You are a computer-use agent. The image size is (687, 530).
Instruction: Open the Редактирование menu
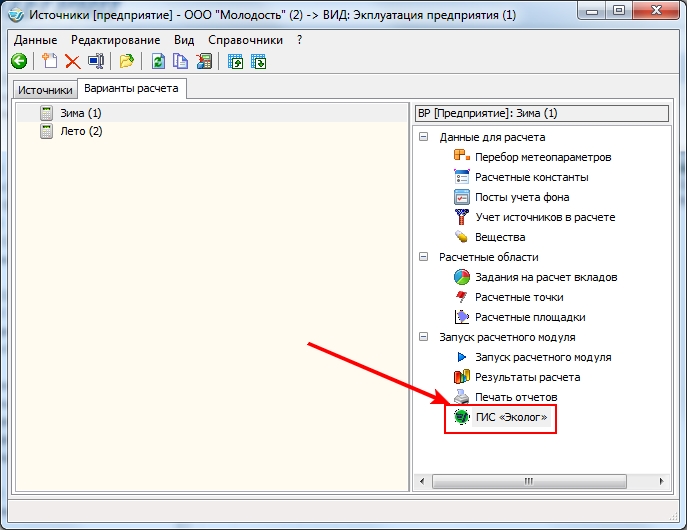(116, 39)
